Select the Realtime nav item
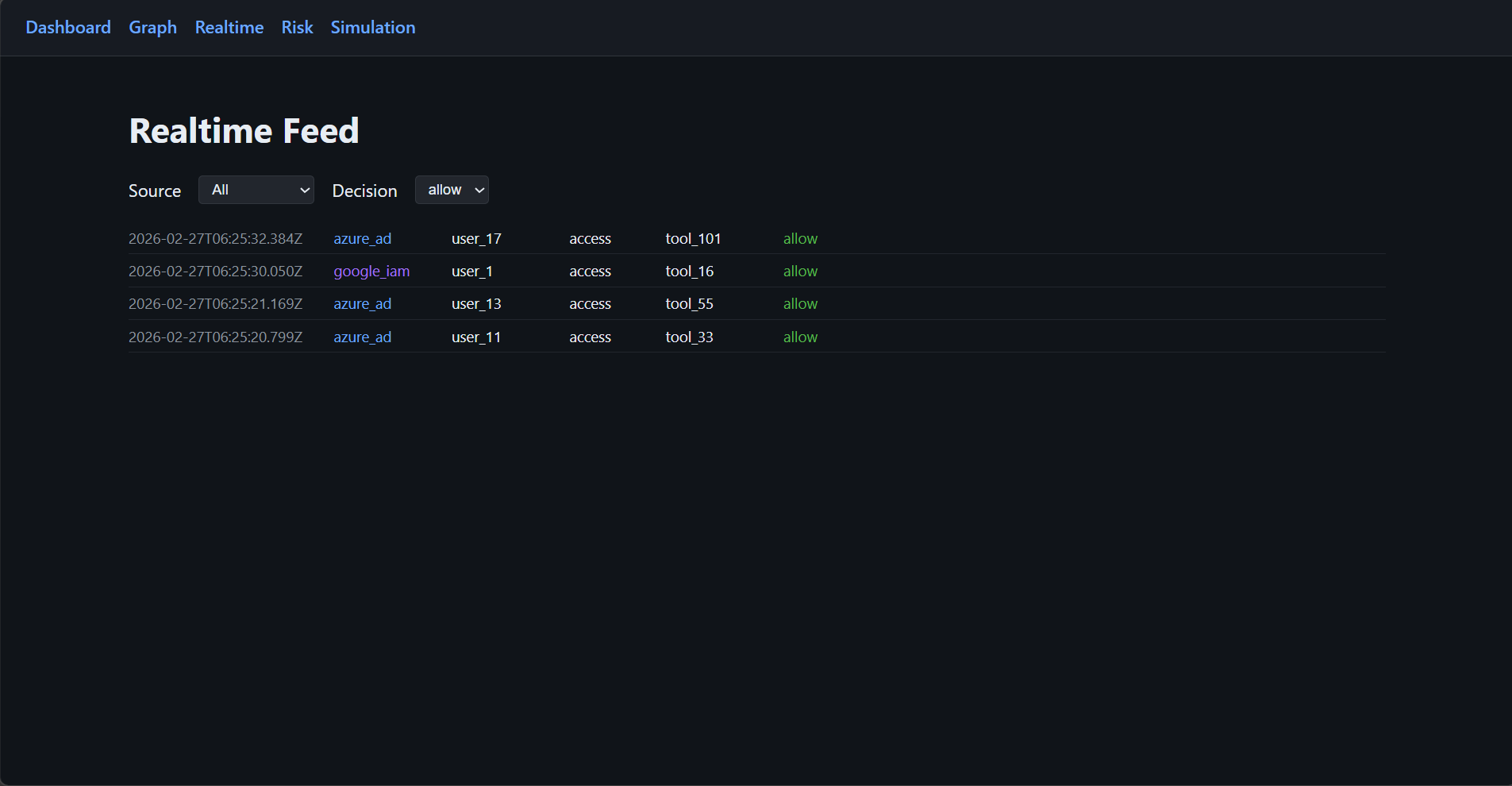 click(x=229, y=27)
